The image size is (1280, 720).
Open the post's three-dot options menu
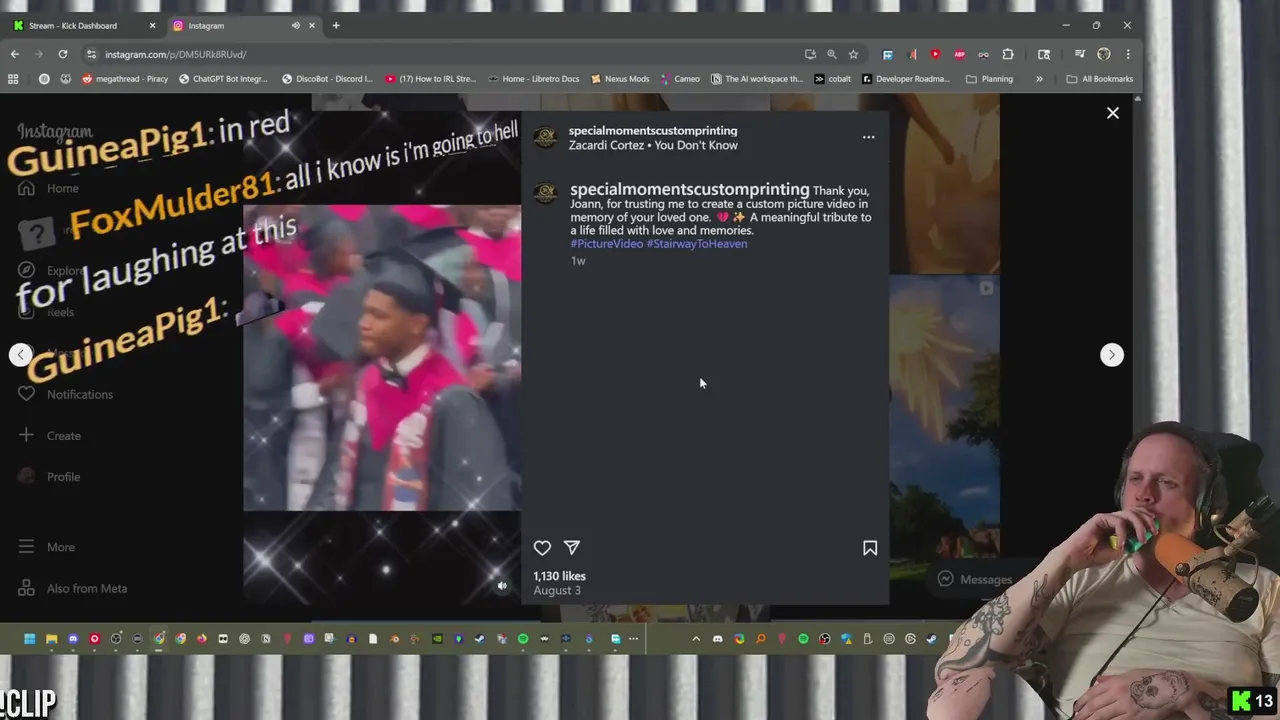[868, 137]
